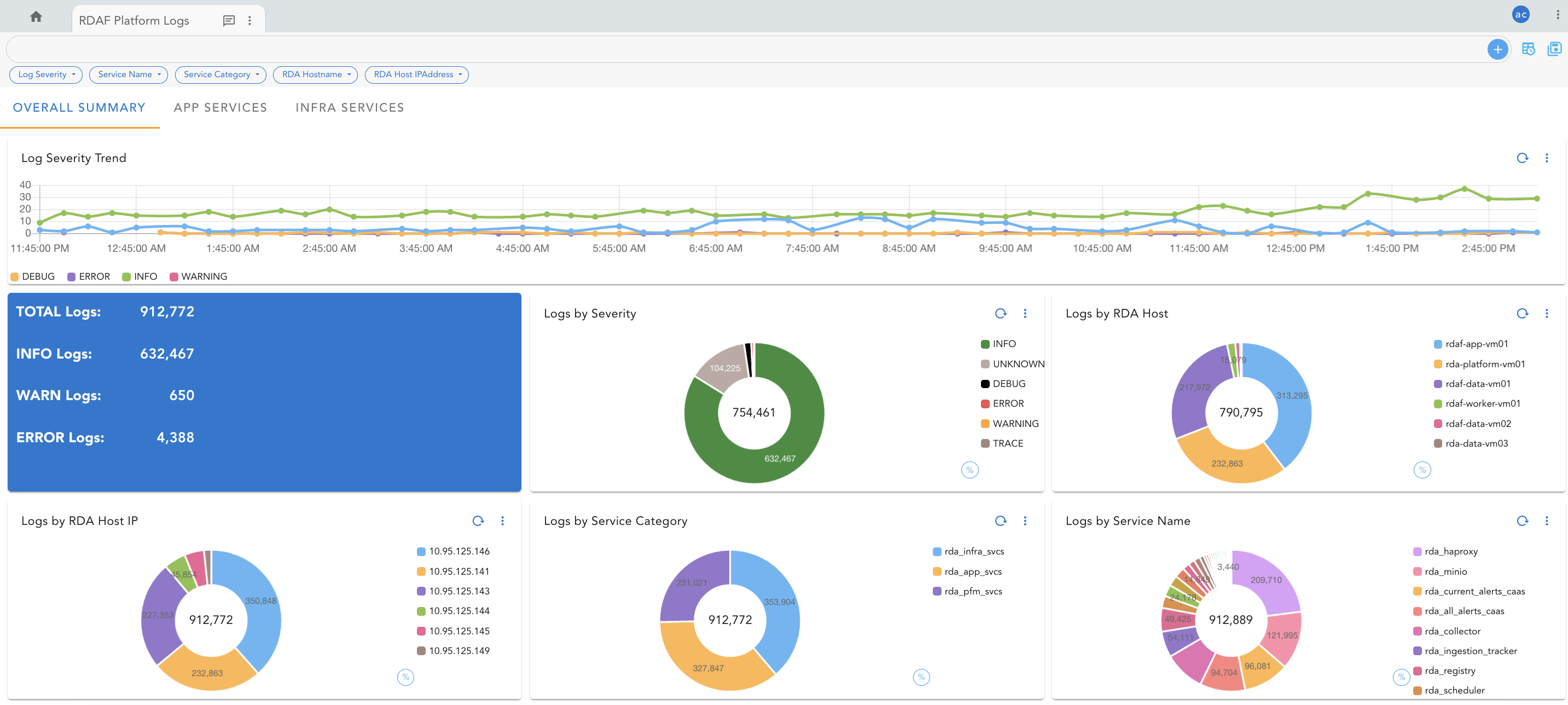
Task: Click the RDAF Platform Logs tab title
Action: coord(134,21)
